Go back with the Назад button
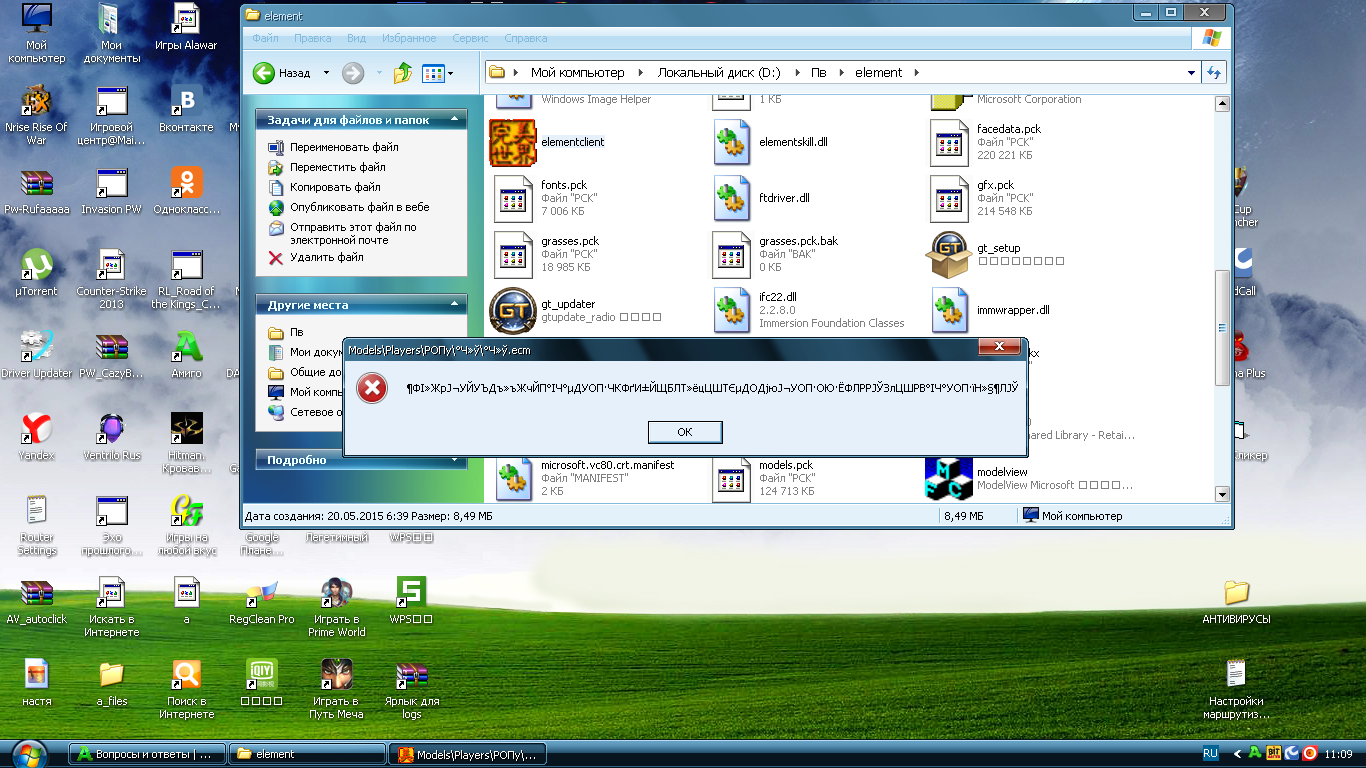Image resolution: width=1366 pixels, height=768 pixels. click(x=282, y=72)
